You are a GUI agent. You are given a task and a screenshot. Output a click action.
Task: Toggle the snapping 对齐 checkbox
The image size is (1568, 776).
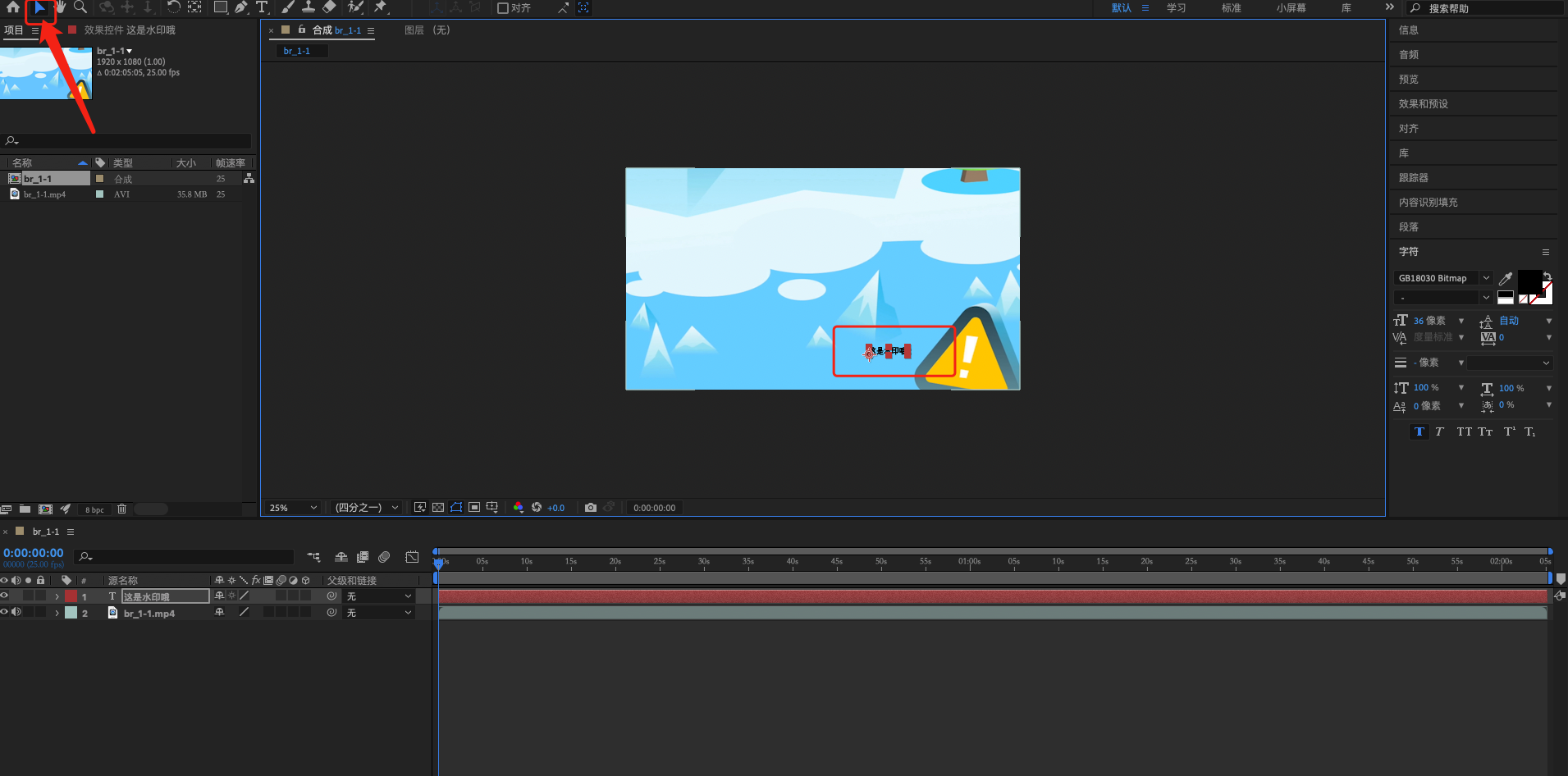pos(503,8)
